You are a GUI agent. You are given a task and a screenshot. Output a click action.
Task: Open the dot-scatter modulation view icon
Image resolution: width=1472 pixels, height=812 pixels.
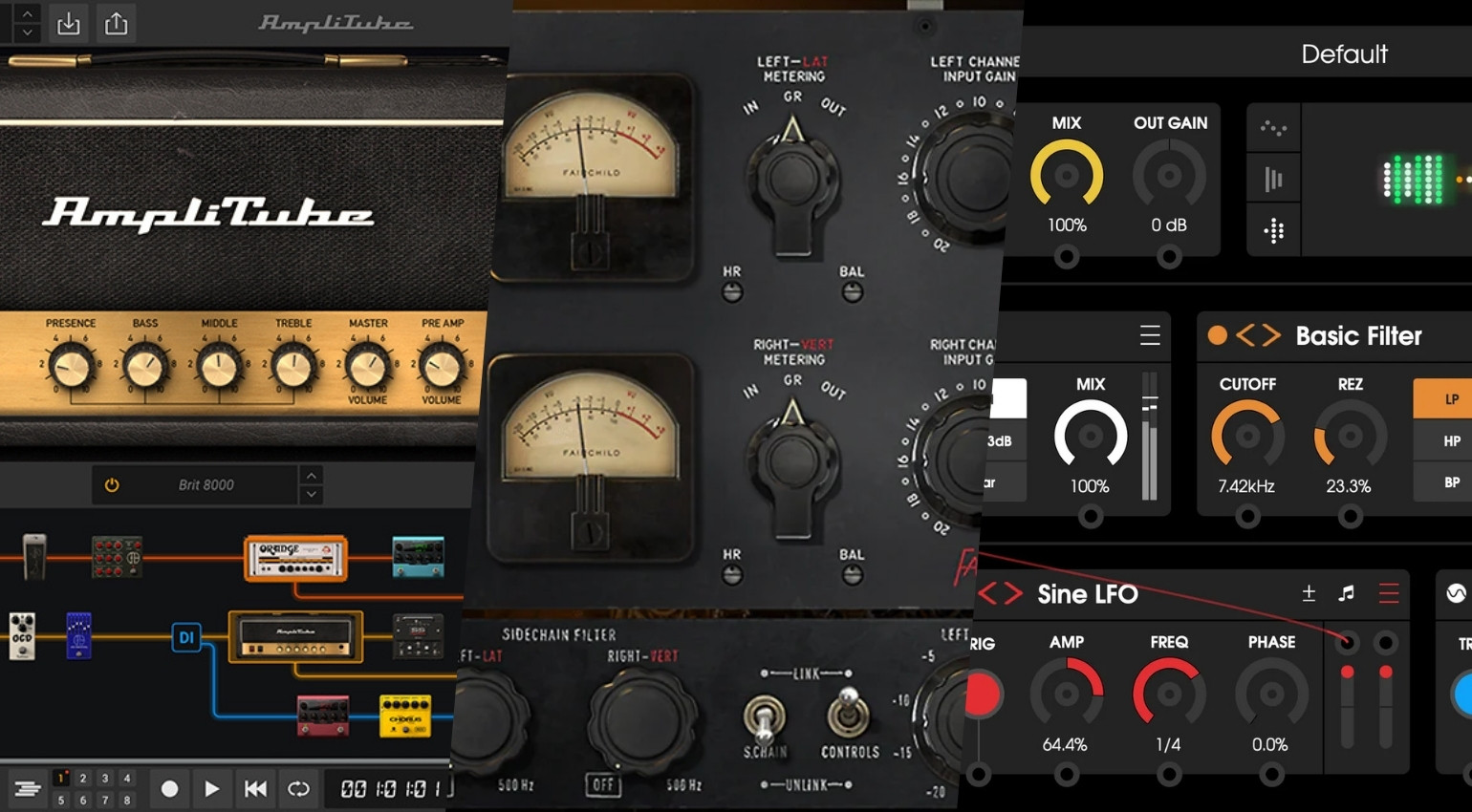pyautogui.click(x=1272, y=127)
